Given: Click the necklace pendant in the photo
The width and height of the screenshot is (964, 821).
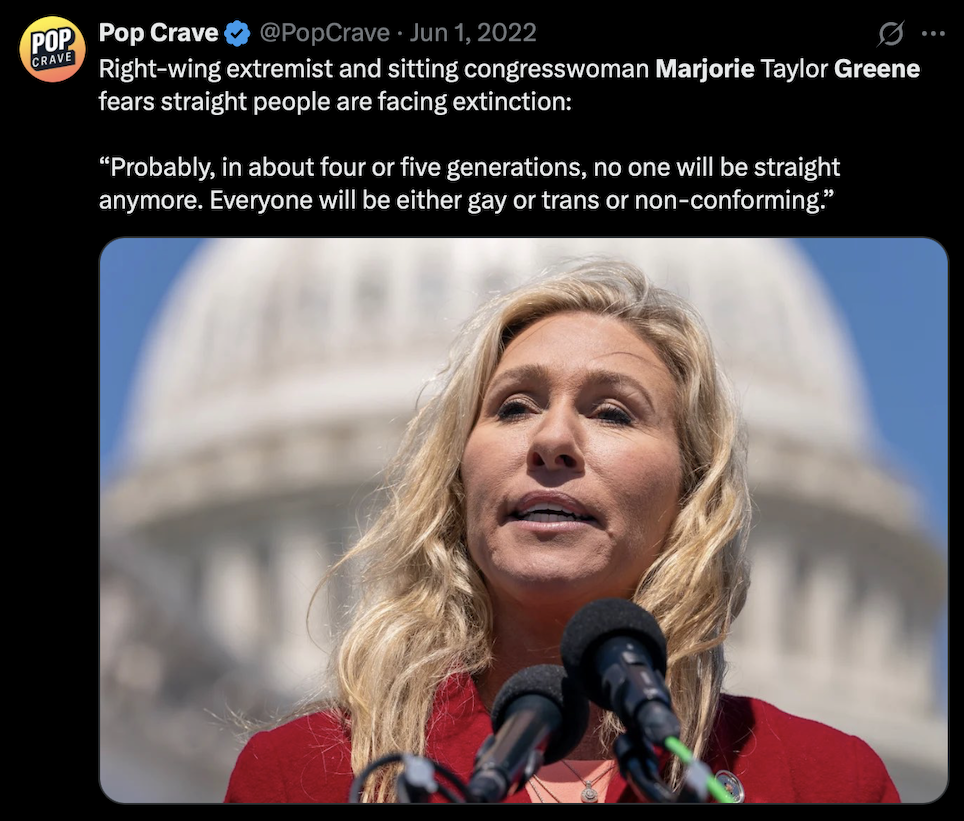Looking at the screenshot, I should click(588, 791).
